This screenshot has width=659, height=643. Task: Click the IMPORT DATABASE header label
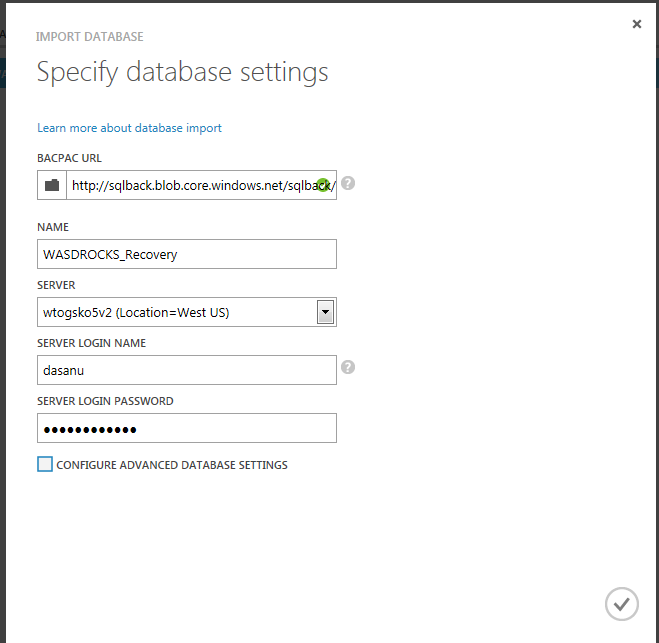[x=89, y=37]
